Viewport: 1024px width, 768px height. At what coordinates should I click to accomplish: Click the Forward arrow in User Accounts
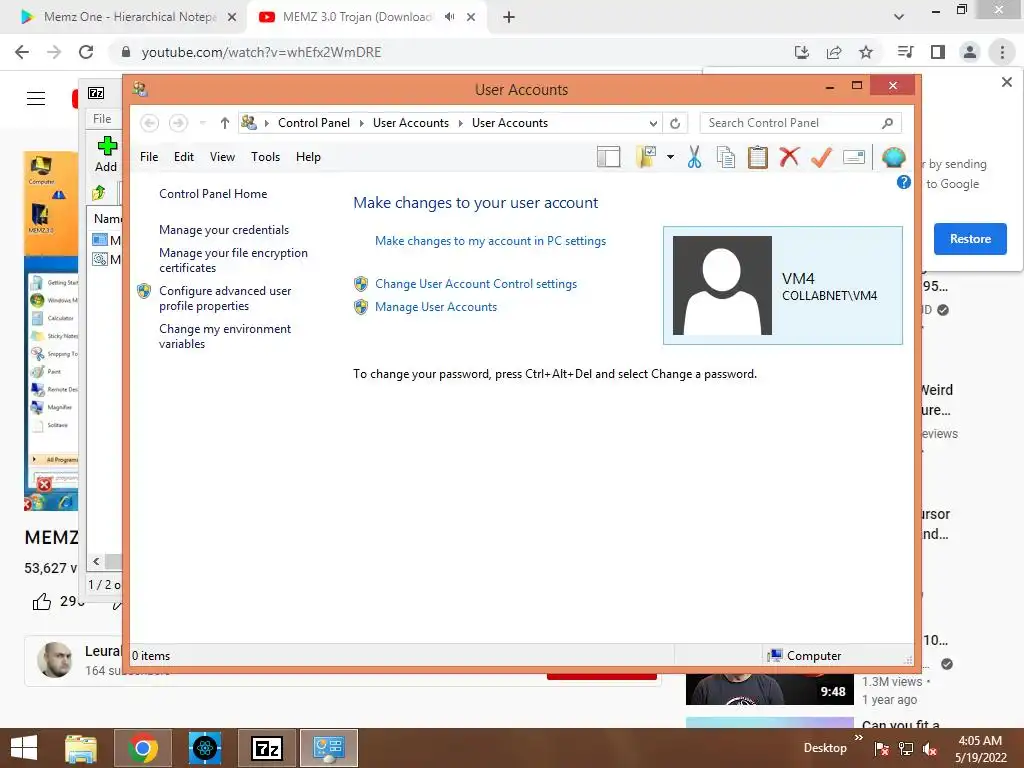click(178, 123)
